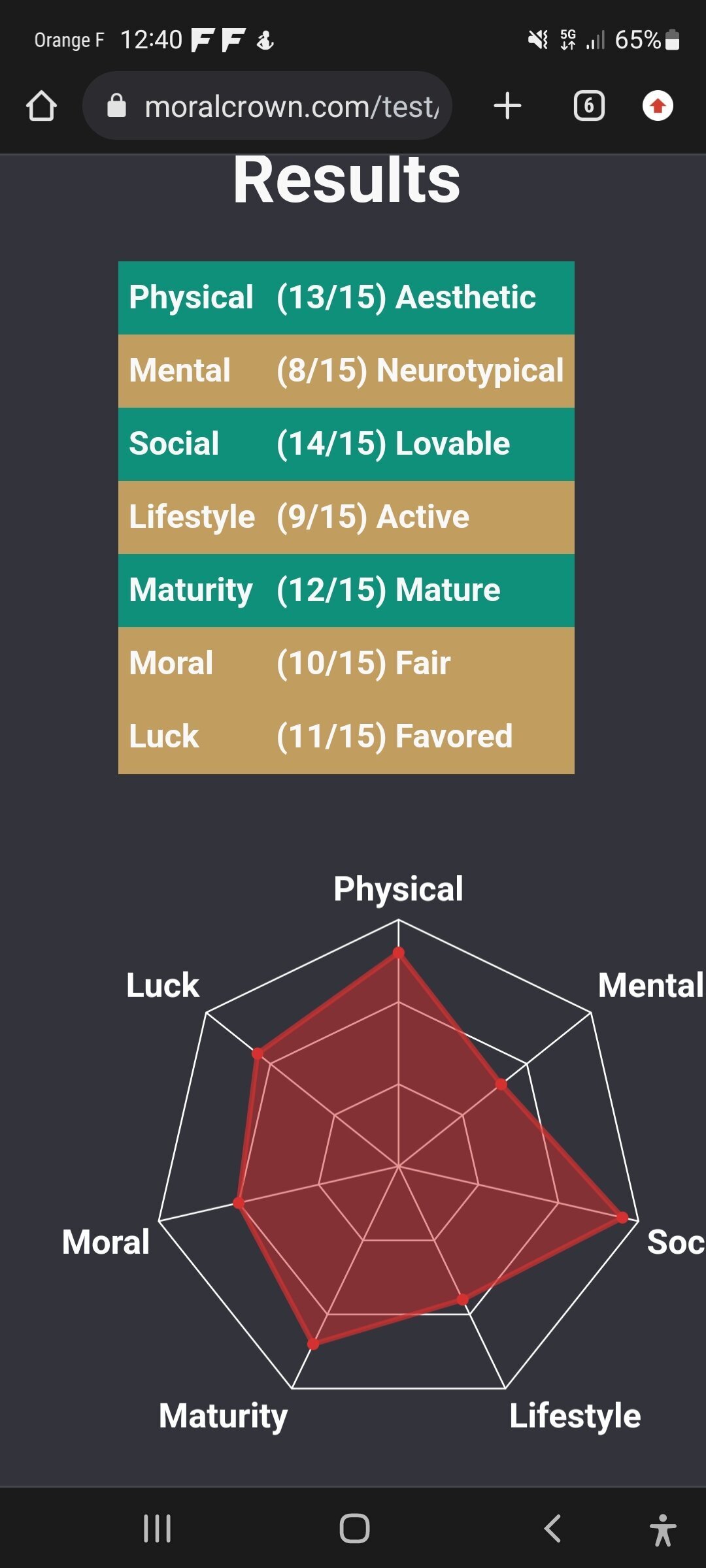Open the tab switcher showing 6 tabs

pyautogui.click(x=588, y=106)
